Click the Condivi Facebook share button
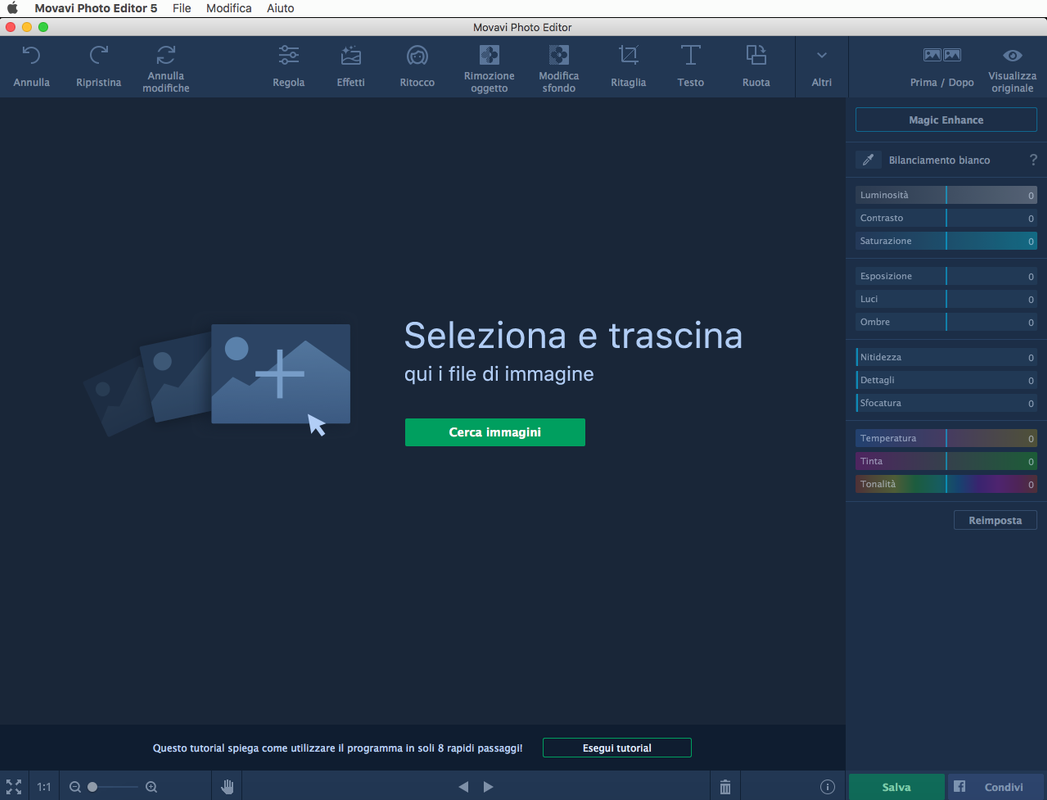 (x=995, y=787)
